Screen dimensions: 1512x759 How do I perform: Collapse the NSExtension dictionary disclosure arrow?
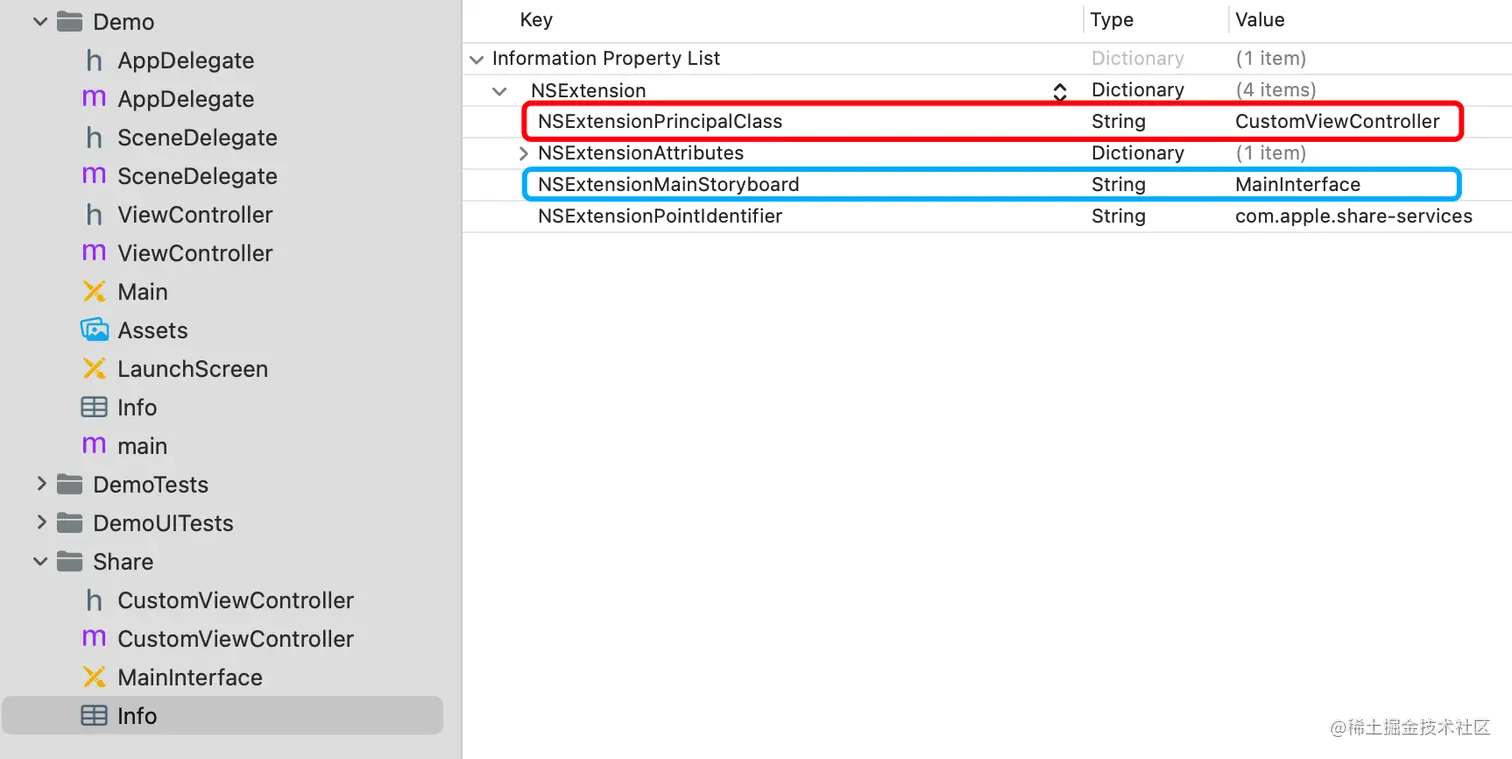point(499,91)
